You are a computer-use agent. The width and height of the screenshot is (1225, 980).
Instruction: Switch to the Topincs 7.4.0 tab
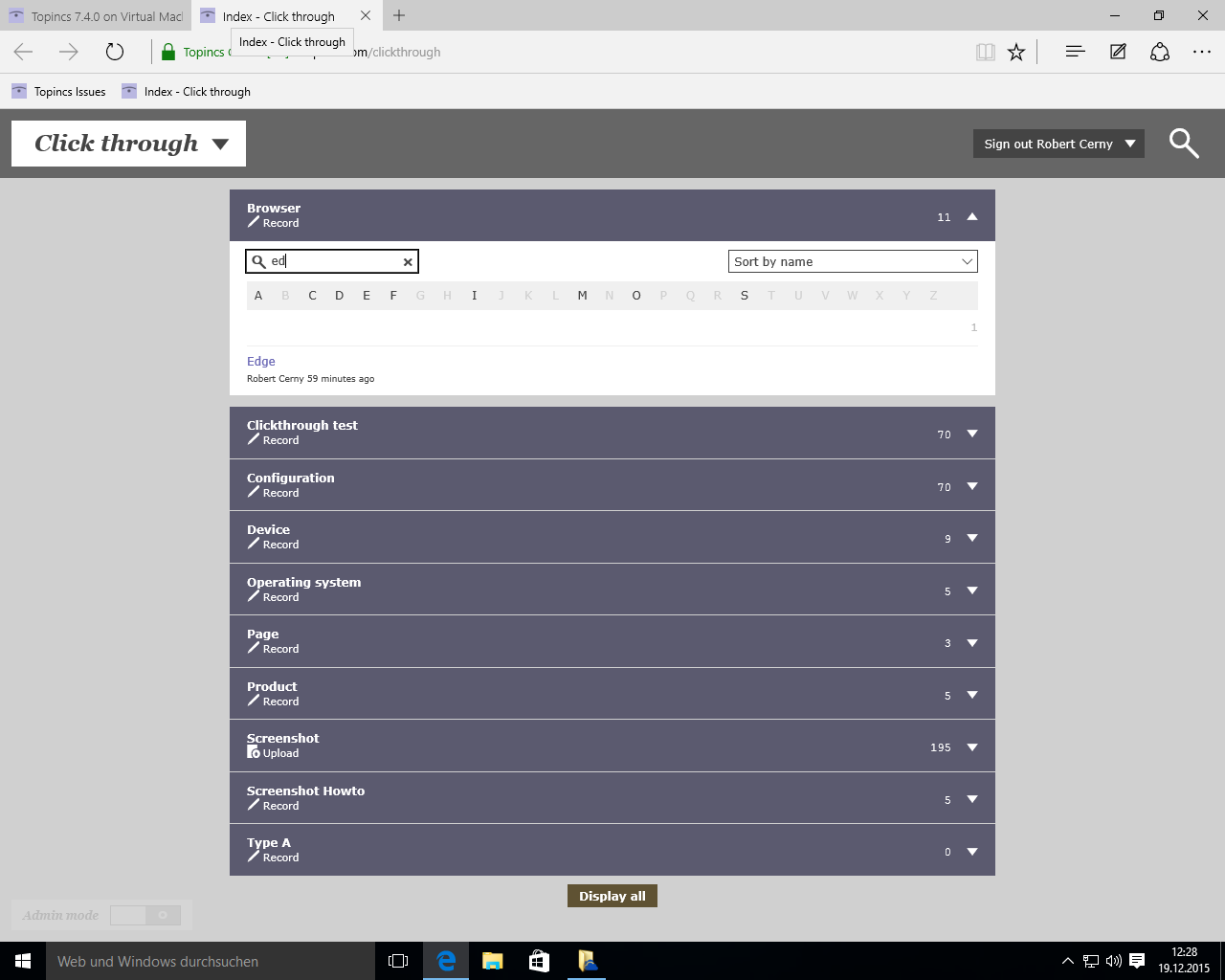tap(96, 16)
